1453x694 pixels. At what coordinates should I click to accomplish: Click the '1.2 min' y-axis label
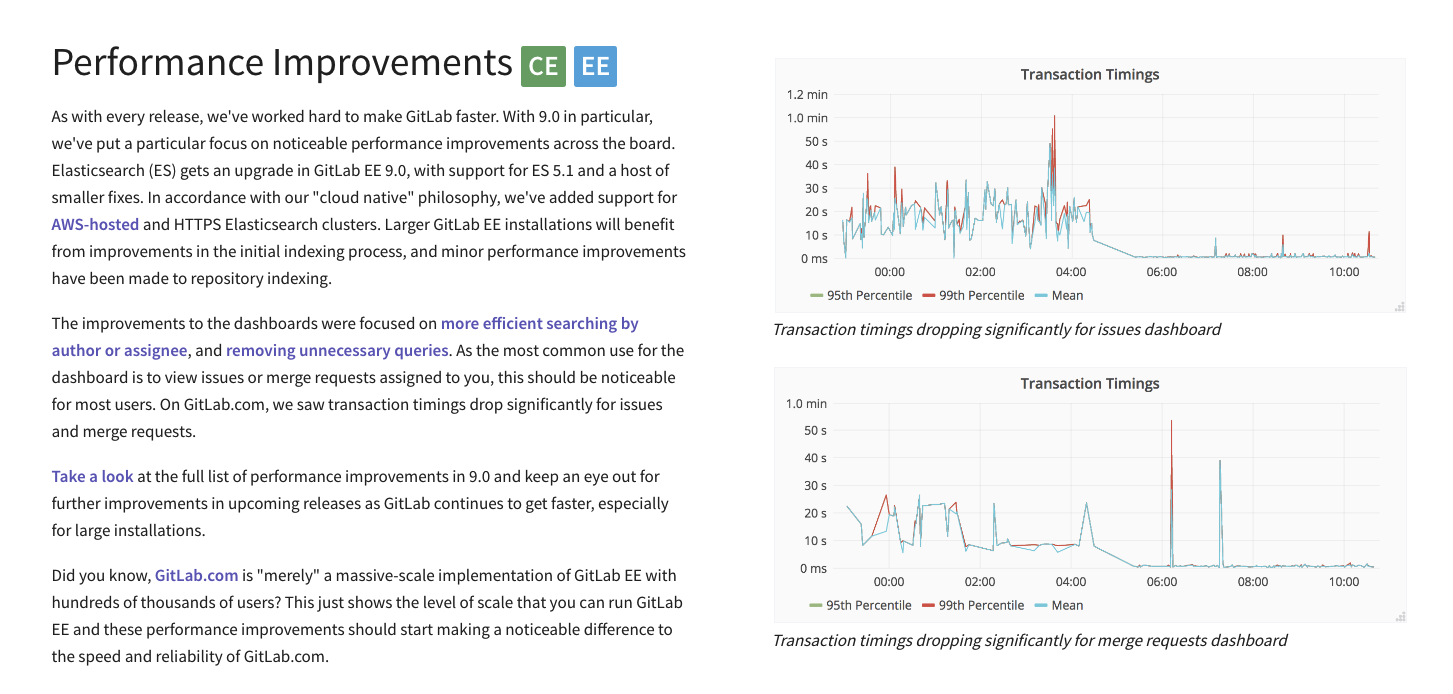pos(807,94)
